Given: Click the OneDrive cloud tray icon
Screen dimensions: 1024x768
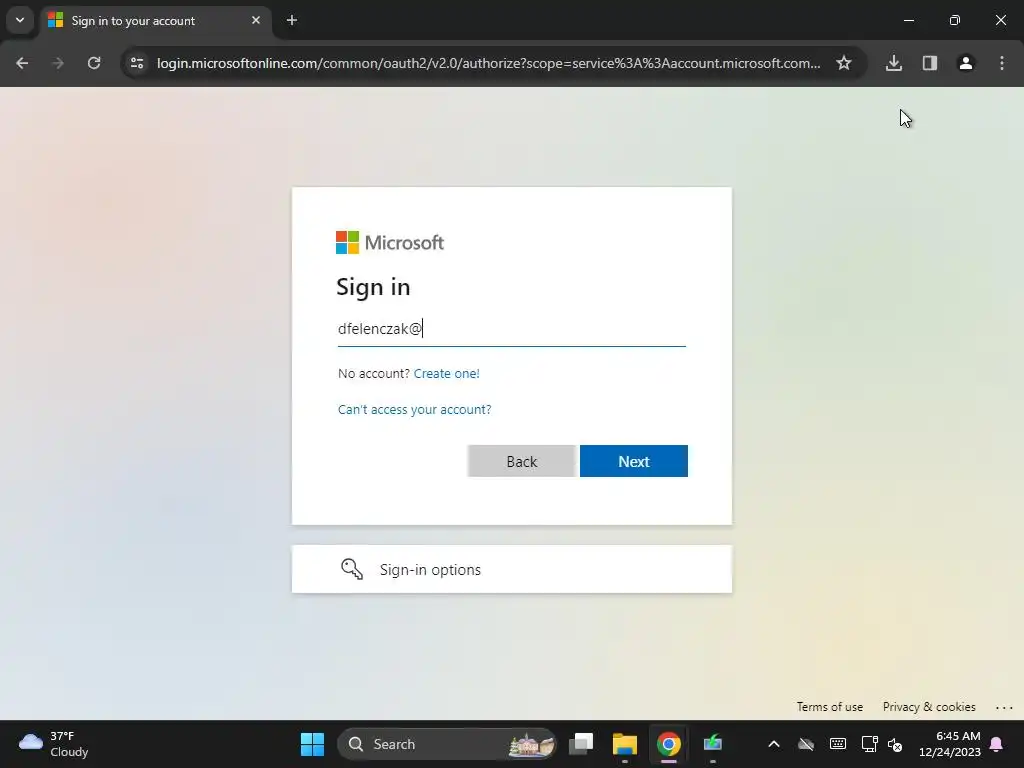Looking at the screenshot, I should 806,744.
